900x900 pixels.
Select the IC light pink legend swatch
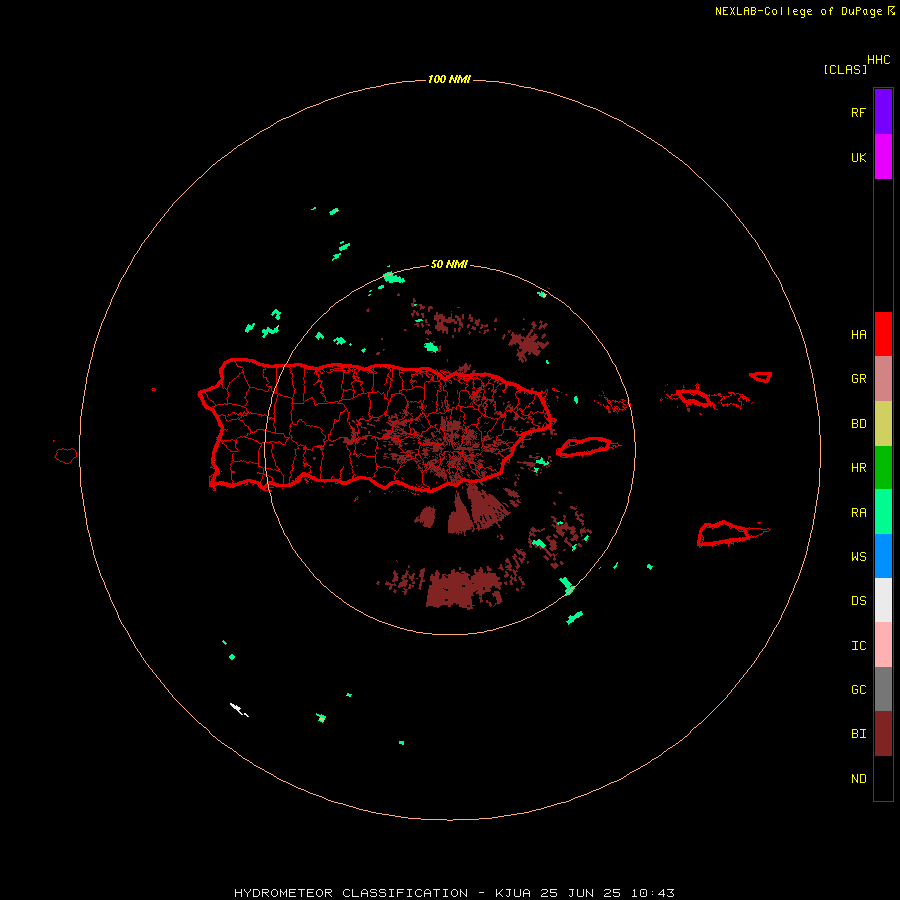(883, 645)
